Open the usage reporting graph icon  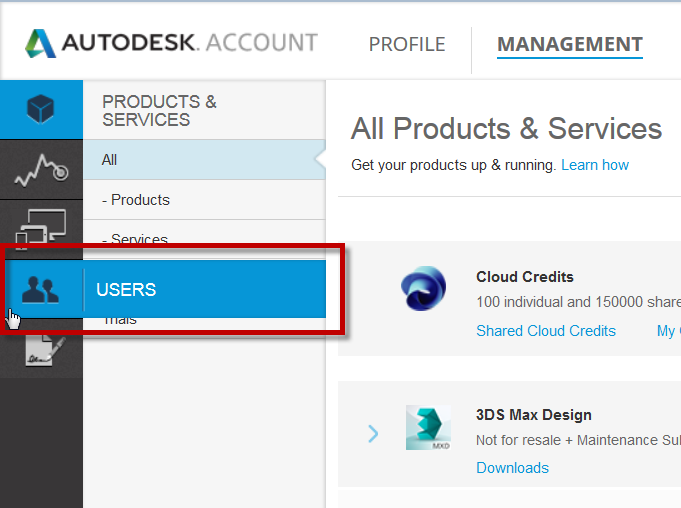click(41, 170)
